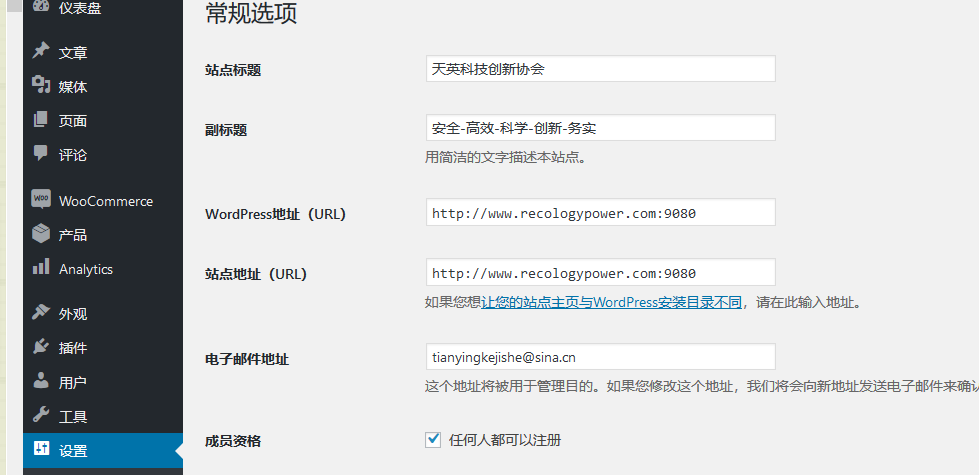Focus the 副标题 tagline input field
This screenshot has width=979, height=475.
[601, 128]
